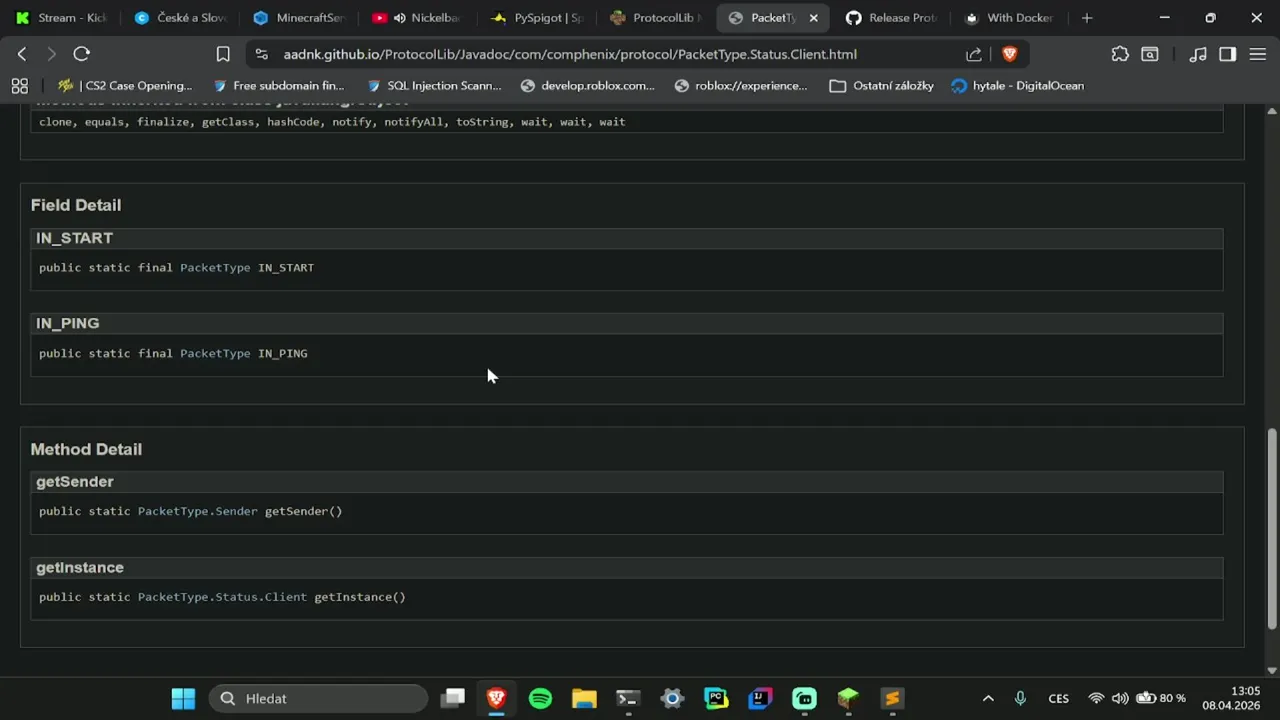Switch to the MinecraftServer tab
1280x720 pixels.
(299, 18)
